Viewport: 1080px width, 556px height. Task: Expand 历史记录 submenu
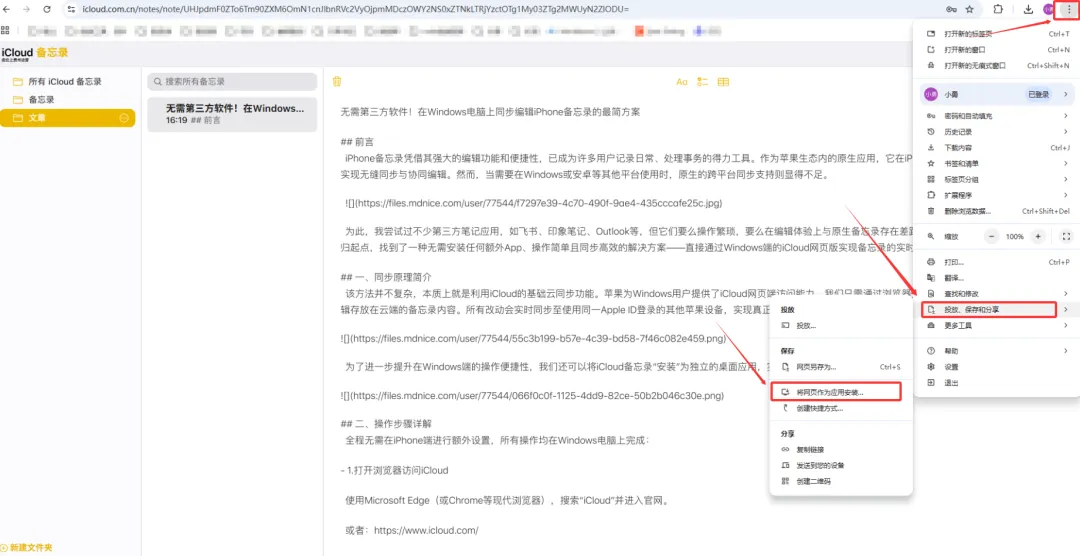coord(997,132)
